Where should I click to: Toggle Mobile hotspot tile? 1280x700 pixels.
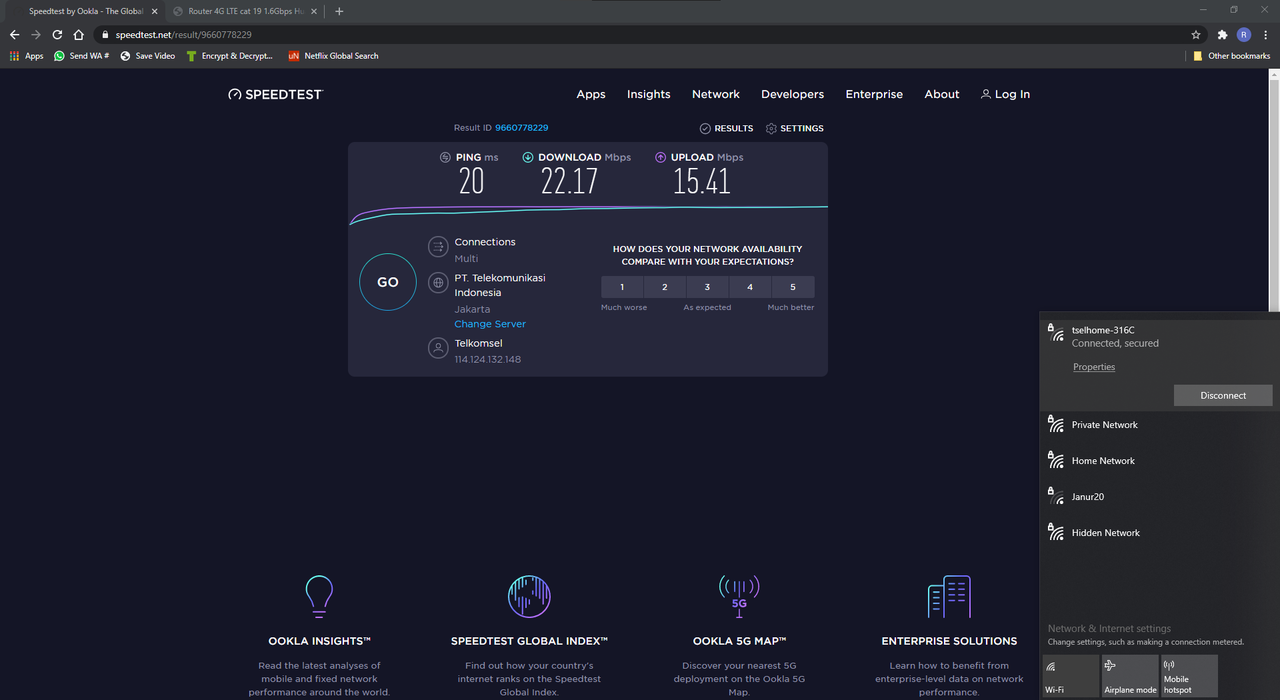coord(1188,676)
